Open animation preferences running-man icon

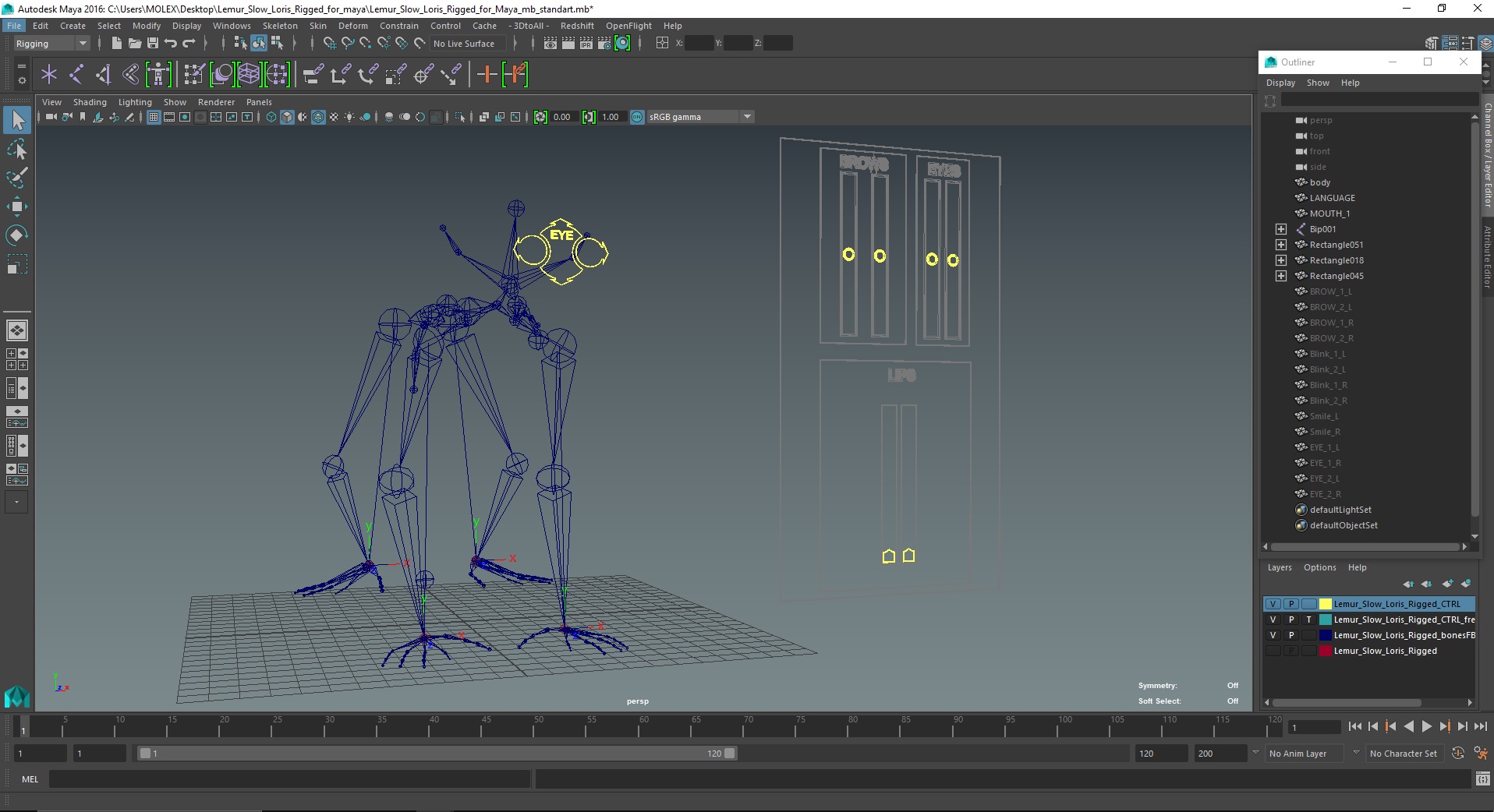(1481, 754)
